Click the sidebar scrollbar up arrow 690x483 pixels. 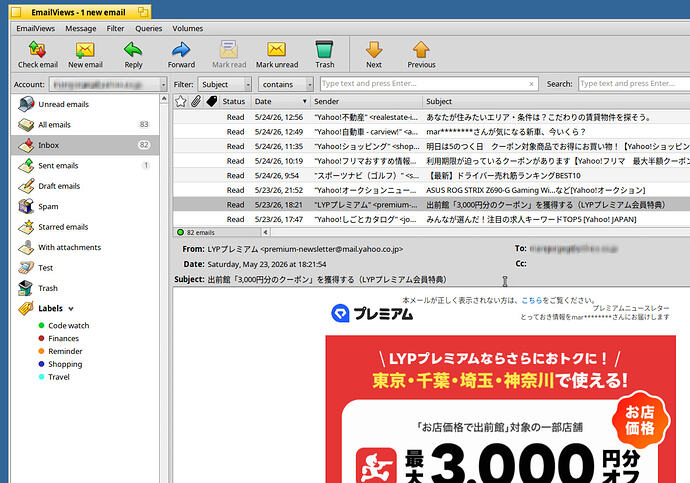(164, 99)
